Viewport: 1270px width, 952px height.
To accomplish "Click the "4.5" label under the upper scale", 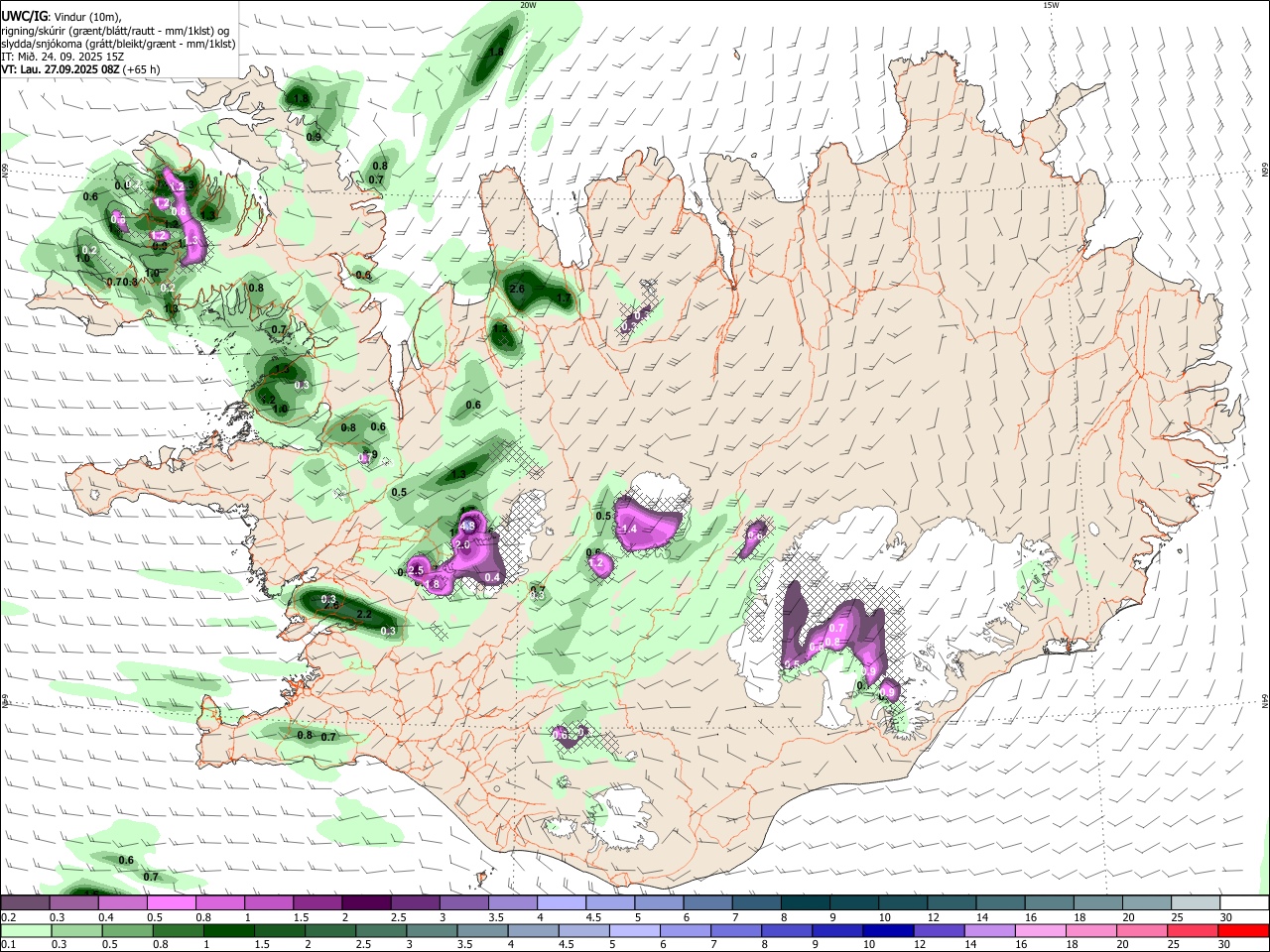I will 593,917.
